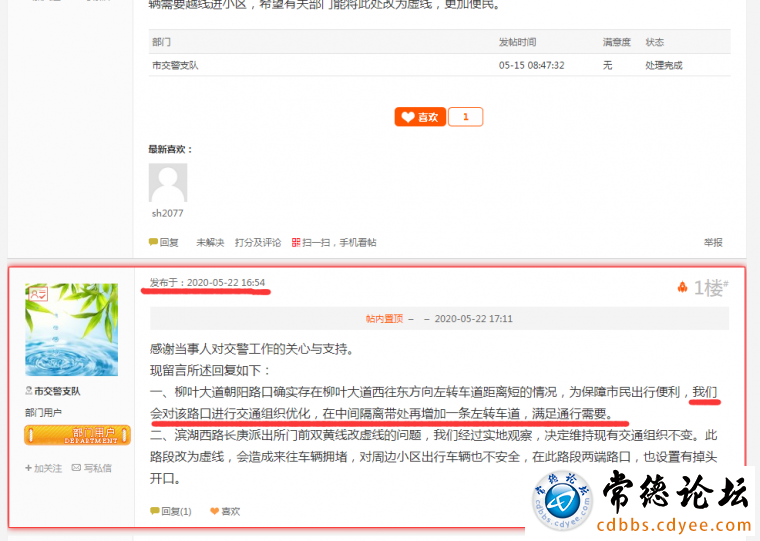
Task: Send private message via 写私信 envelope
Action: (x=92, y=468)
